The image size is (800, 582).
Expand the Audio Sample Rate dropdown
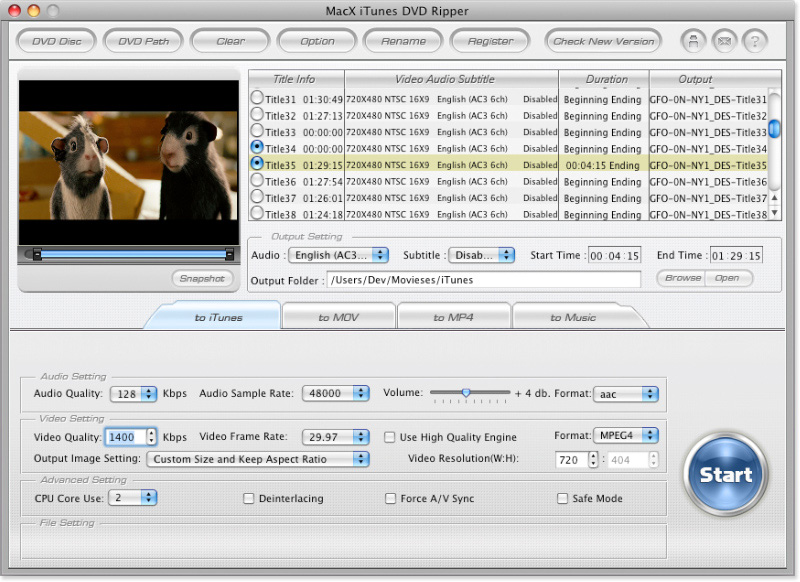coord(336,393)
